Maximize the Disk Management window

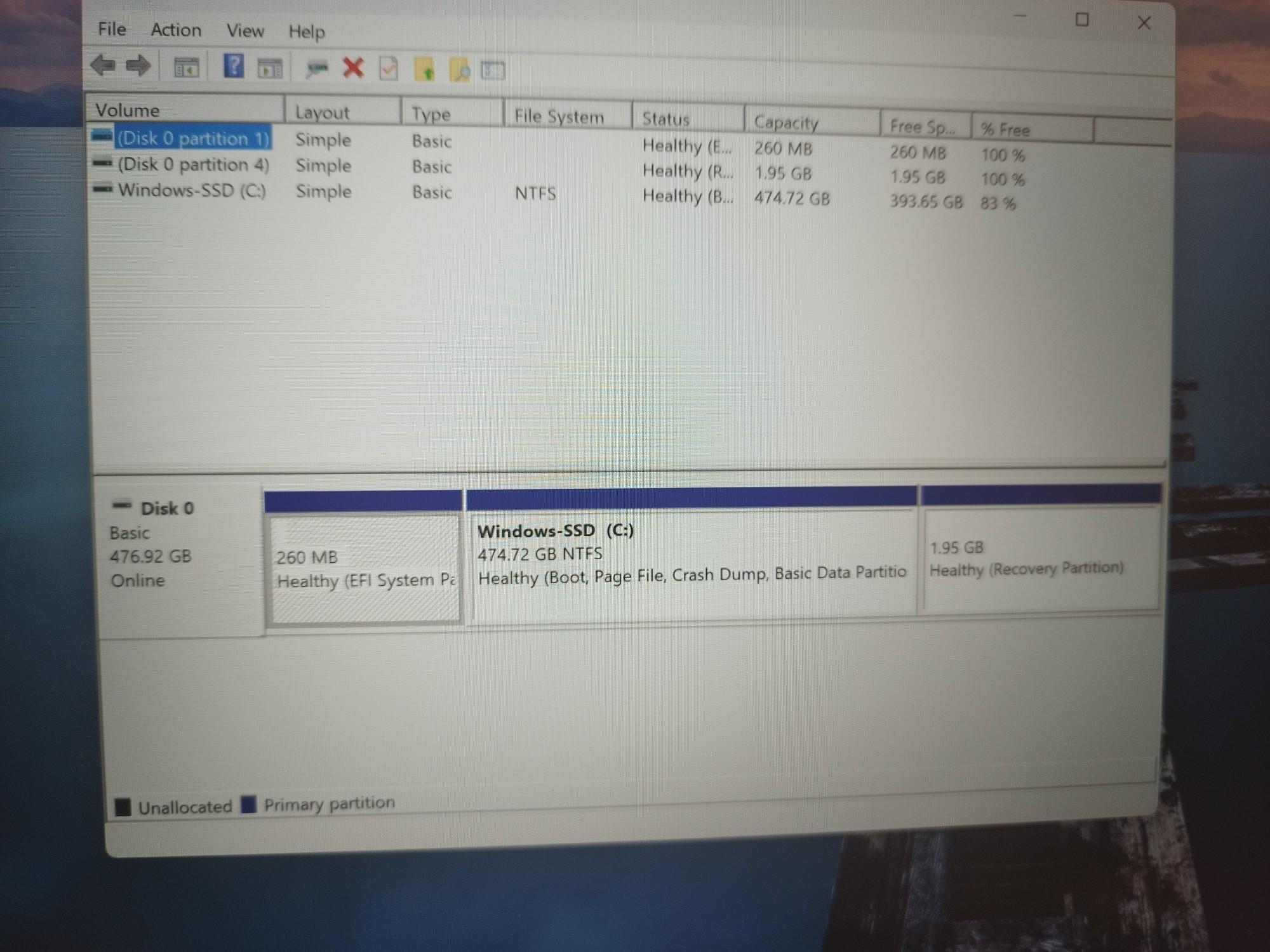(x=1082, y=20)
